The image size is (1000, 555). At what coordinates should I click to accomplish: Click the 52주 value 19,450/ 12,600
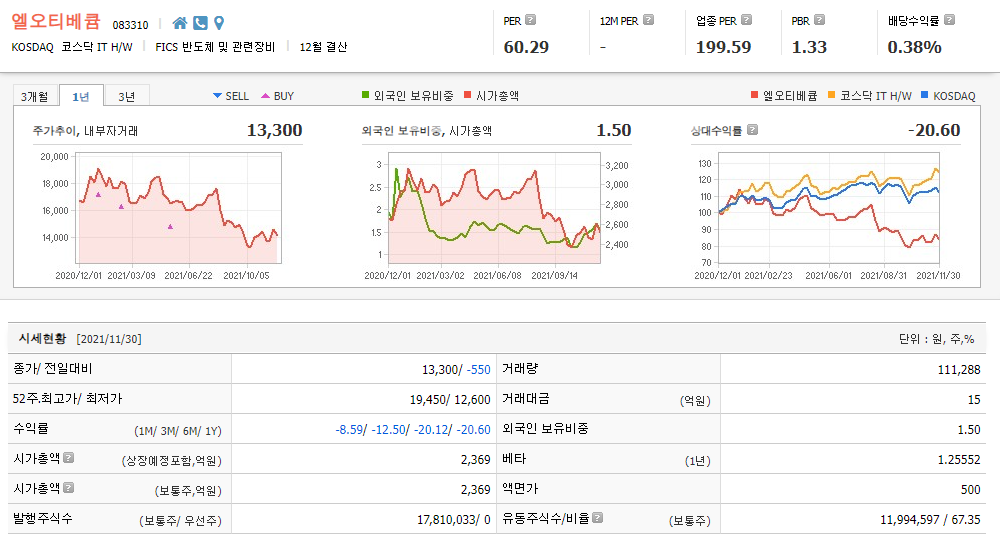click(450, 399)
